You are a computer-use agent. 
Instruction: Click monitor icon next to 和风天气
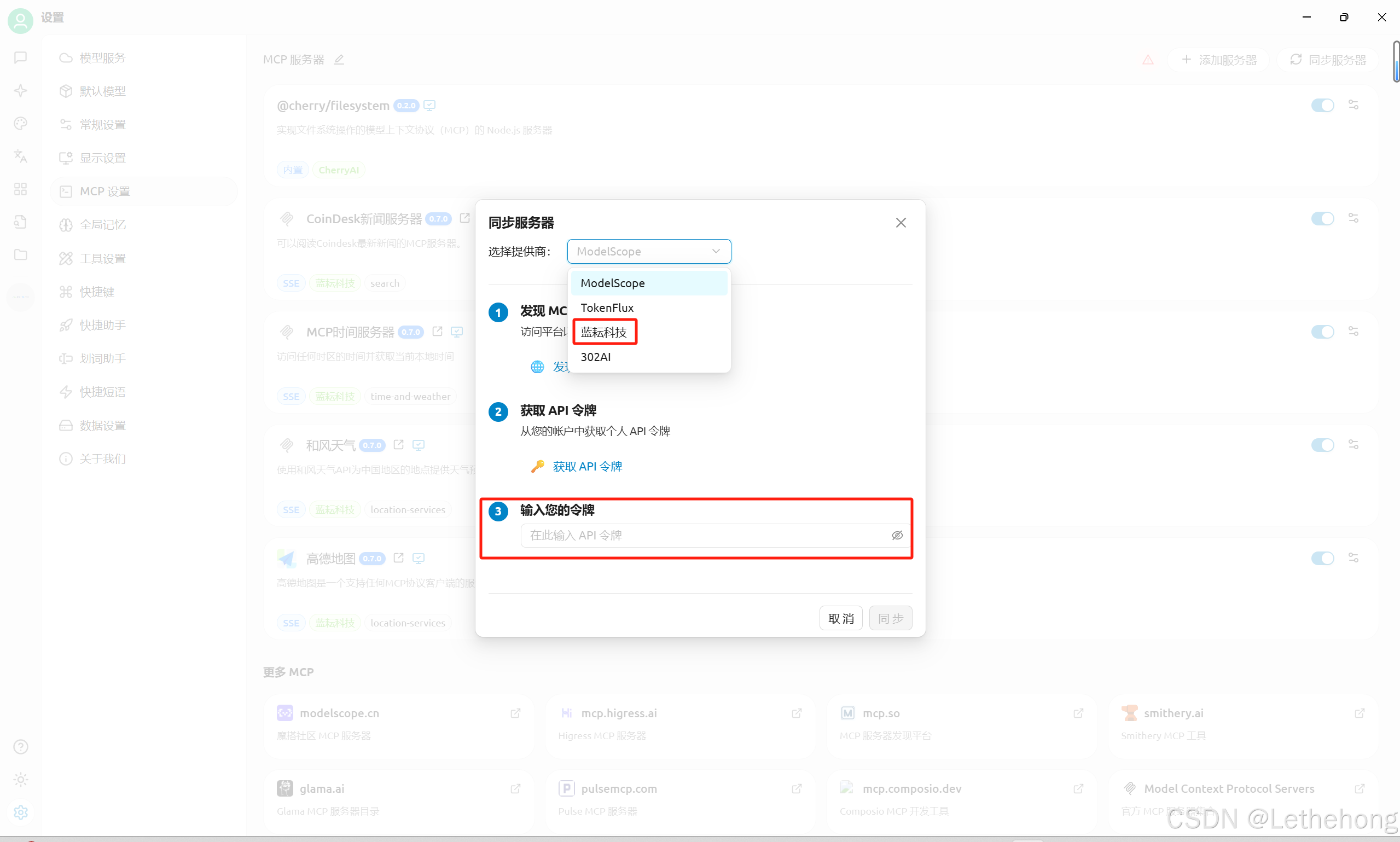419,445
